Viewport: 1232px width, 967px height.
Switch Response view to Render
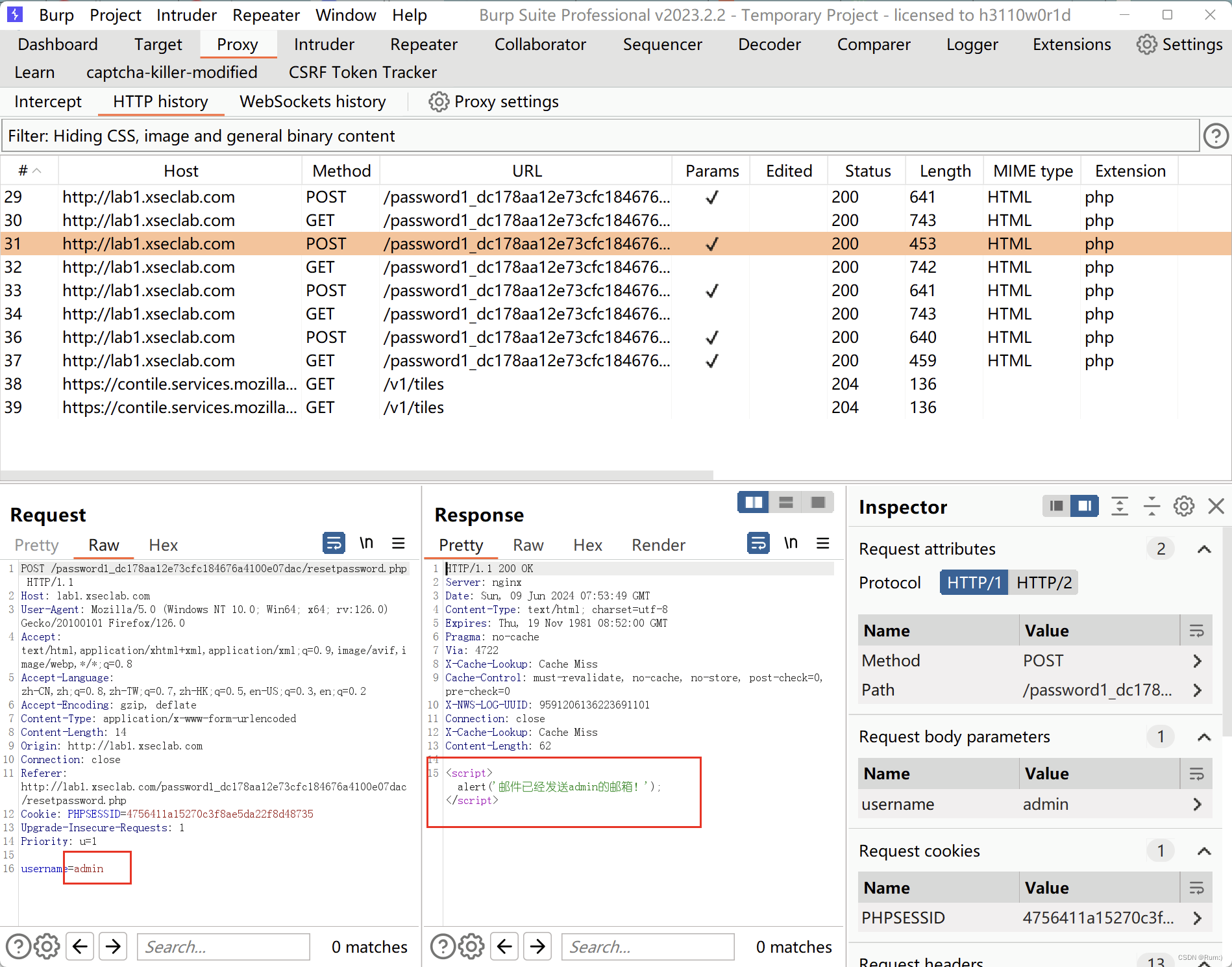(x=658, y=545)
